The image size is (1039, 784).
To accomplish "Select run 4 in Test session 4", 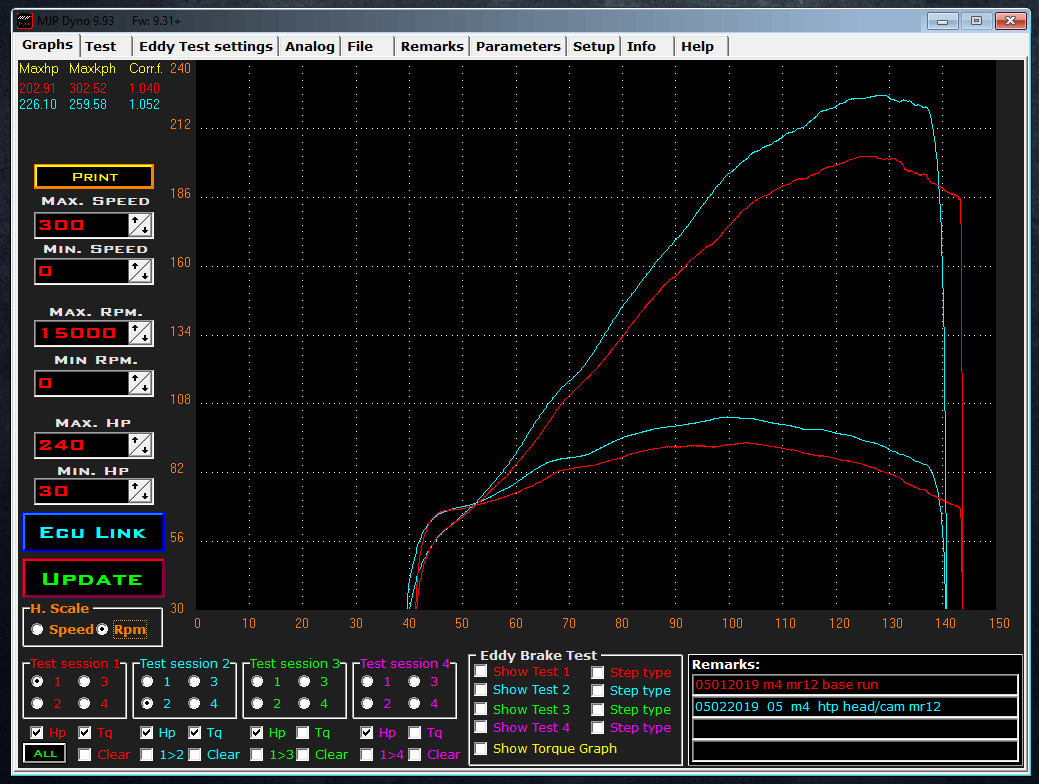I will [x=414, y=703].
